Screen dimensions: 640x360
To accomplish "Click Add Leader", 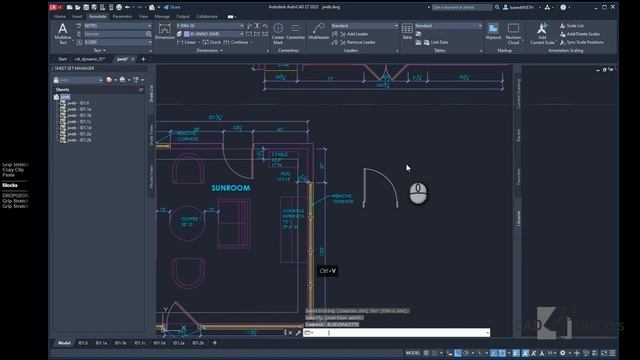I will click(354, 34).
